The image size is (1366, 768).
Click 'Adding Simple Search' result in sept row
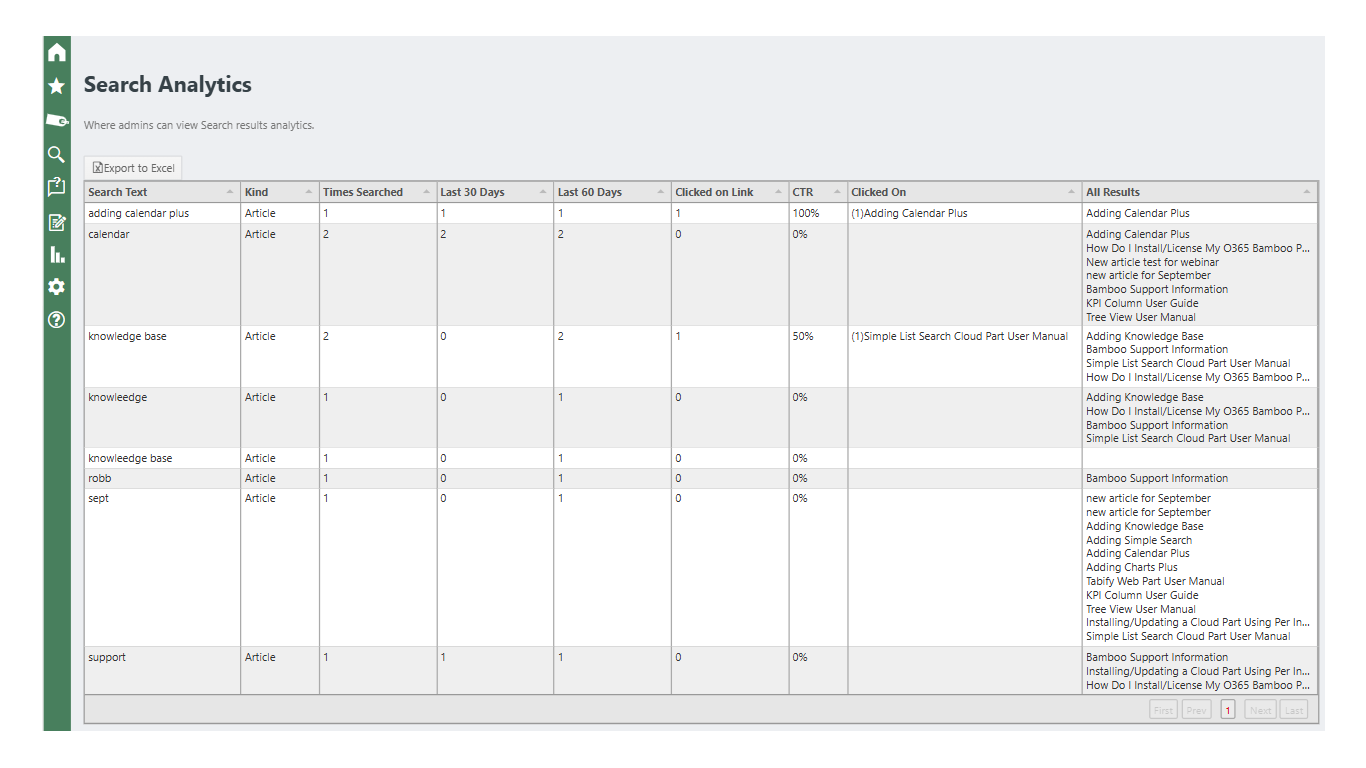[x=1139, y=540]
